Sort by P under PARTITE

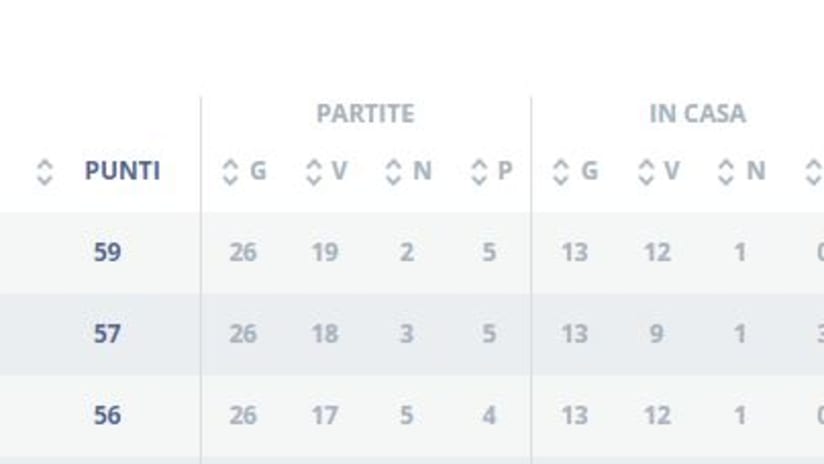pos(491,171)
